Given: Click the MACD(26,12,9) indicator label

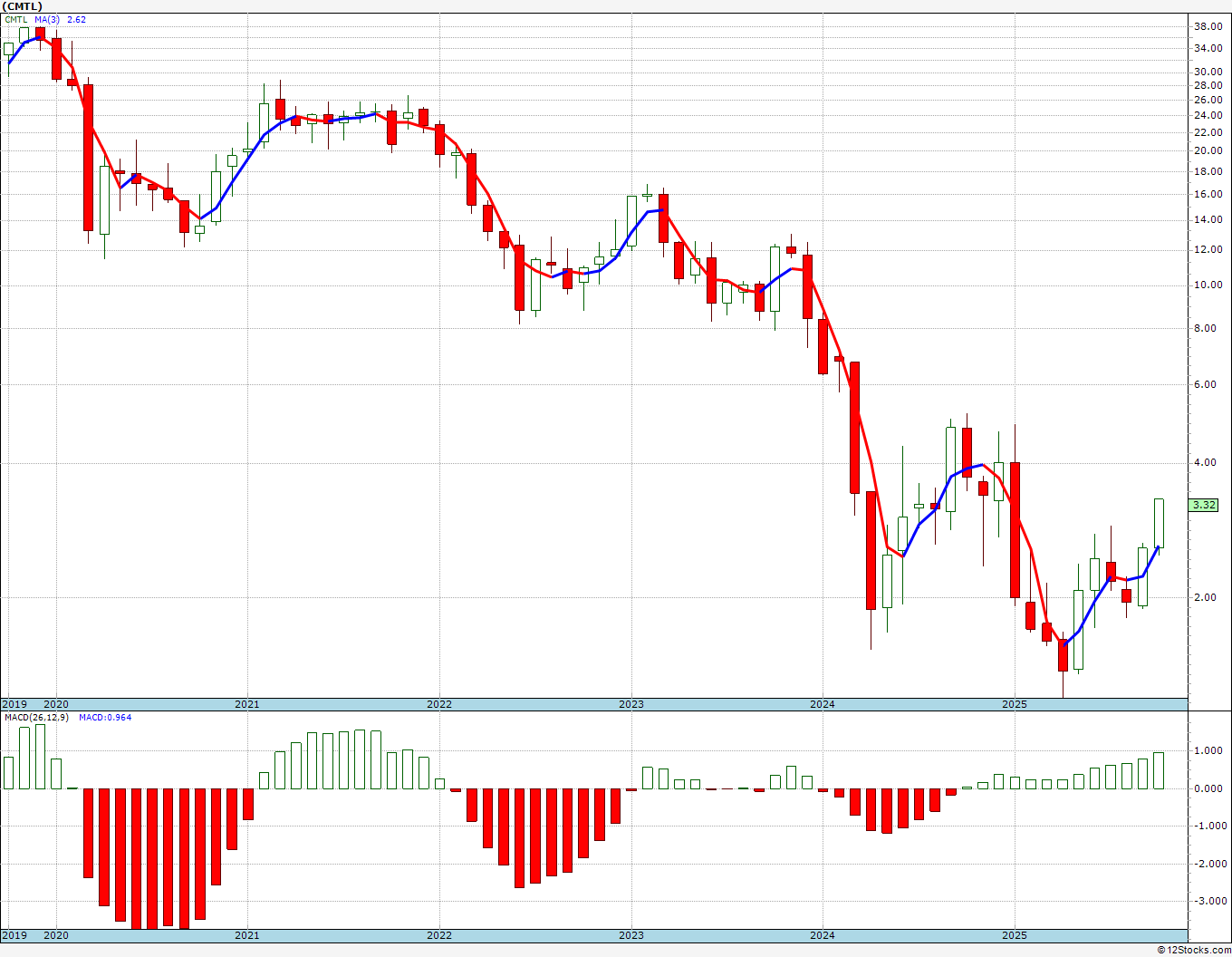Looking at the screenshot, I should point(36,718).
